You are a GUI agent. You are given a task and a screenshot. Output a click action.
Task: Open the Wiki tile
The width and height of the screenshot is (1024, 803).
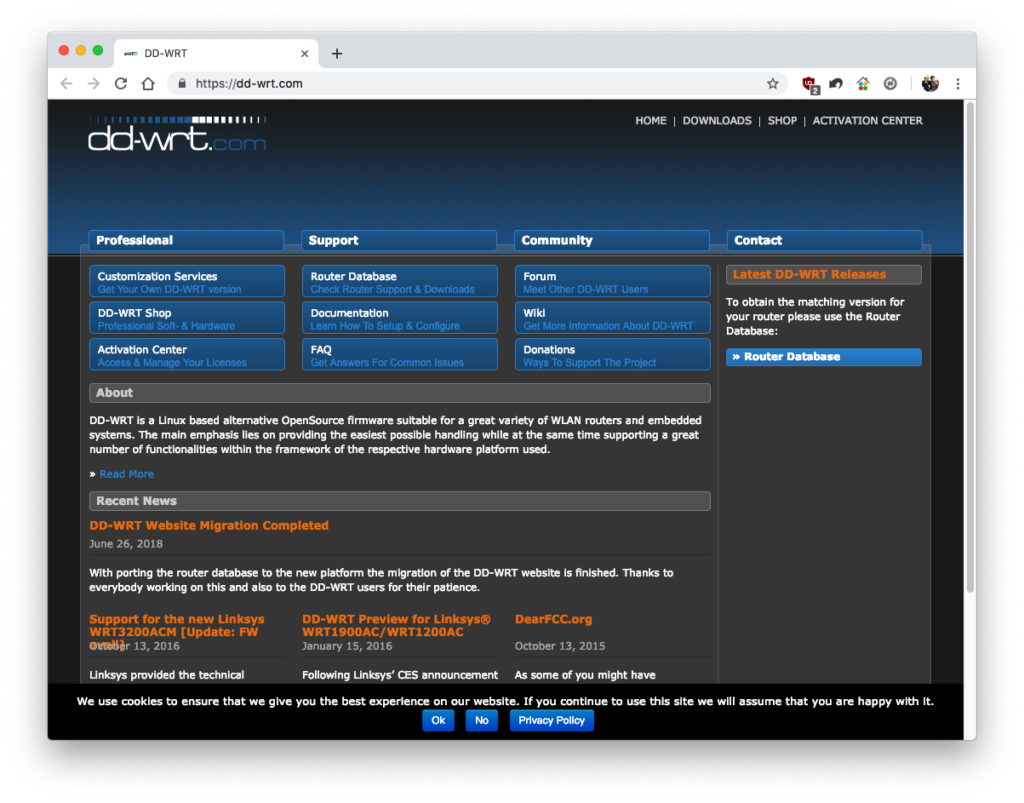pyautogui.click(x=613, y=318)
